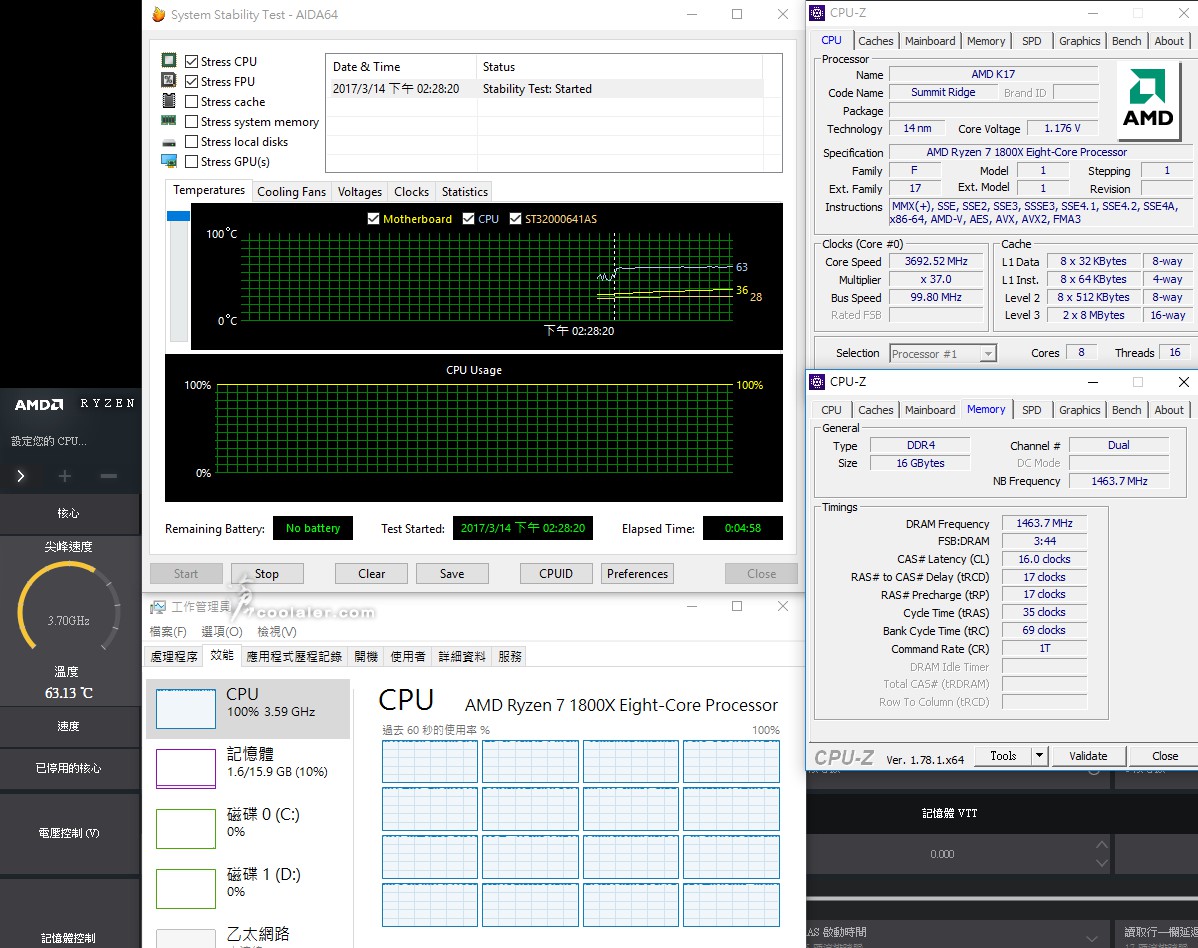Enable the Stress local disks checkbox
The height and width of the screenshot is (948, 1198).
click(x=192, y=141)
